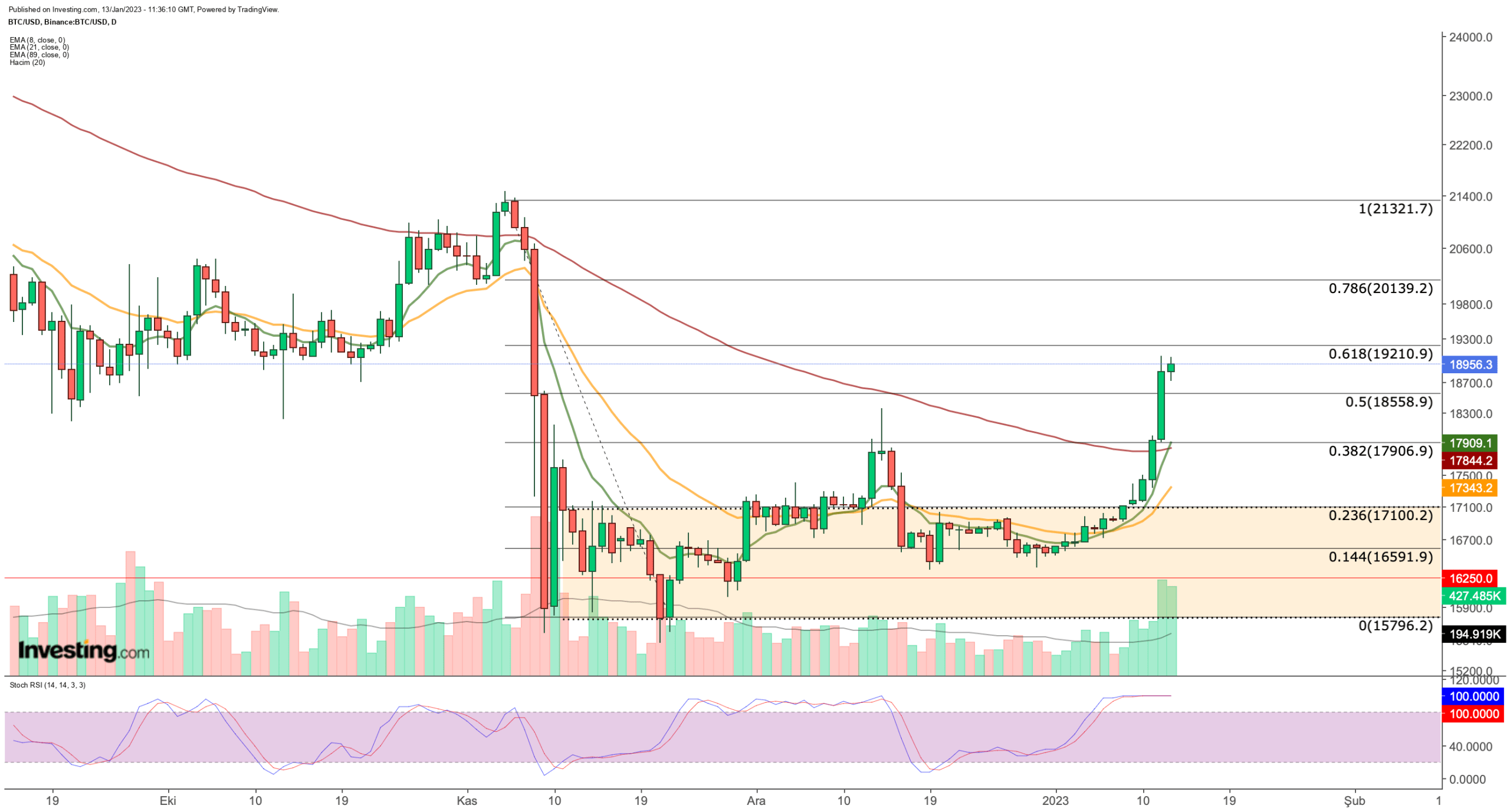Click the 17100.0 price axis tick
The image size is (1510, 812).
point(1470,507)
